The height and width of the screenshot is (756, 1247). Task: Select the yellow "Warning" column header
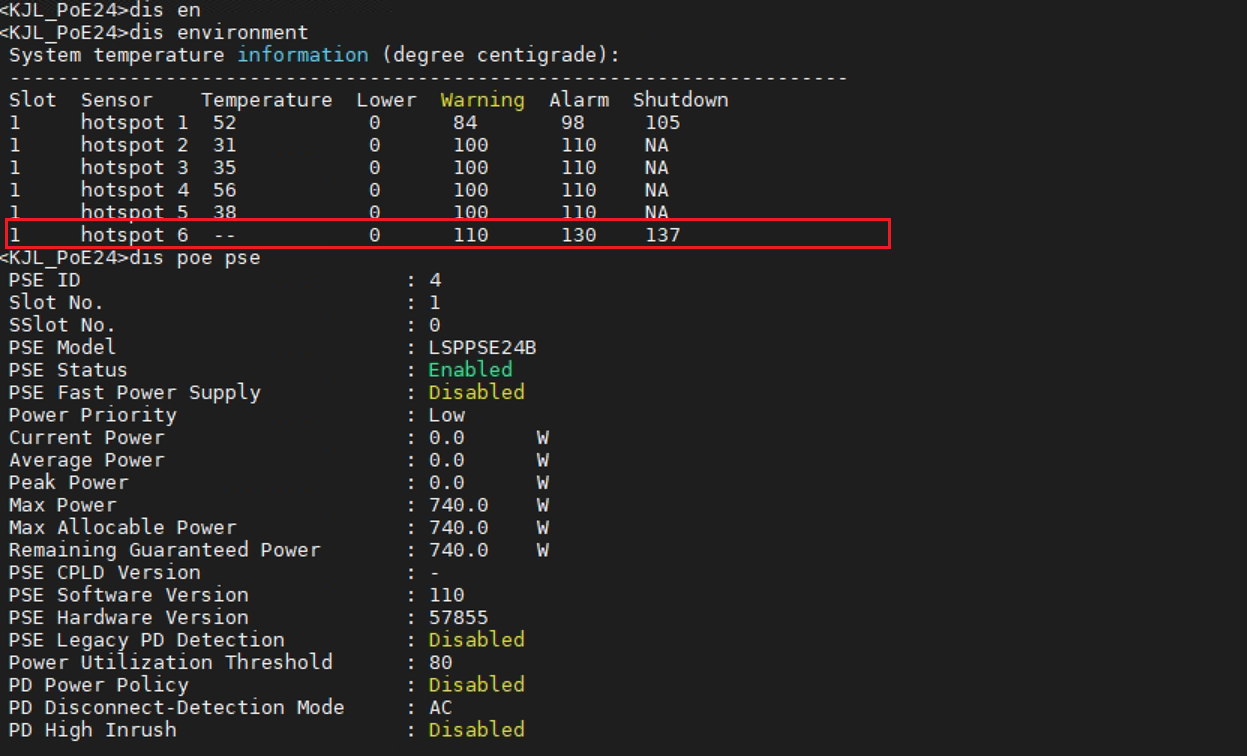[x=482, y=100]
